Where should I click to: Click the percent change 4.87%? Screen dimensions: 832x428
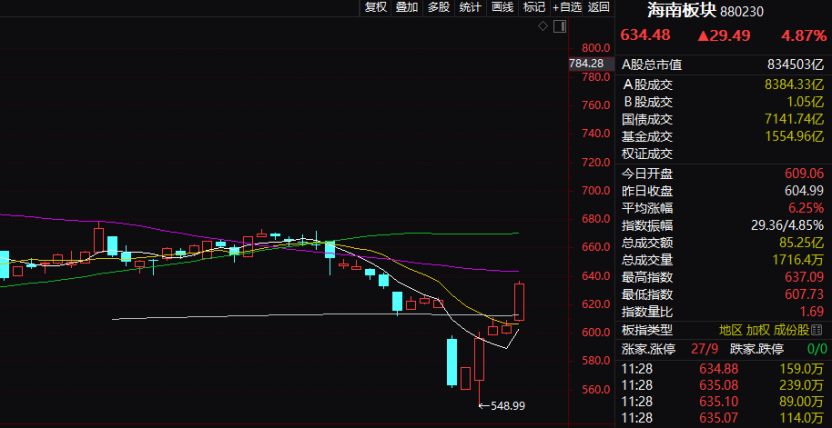point(803,36)
